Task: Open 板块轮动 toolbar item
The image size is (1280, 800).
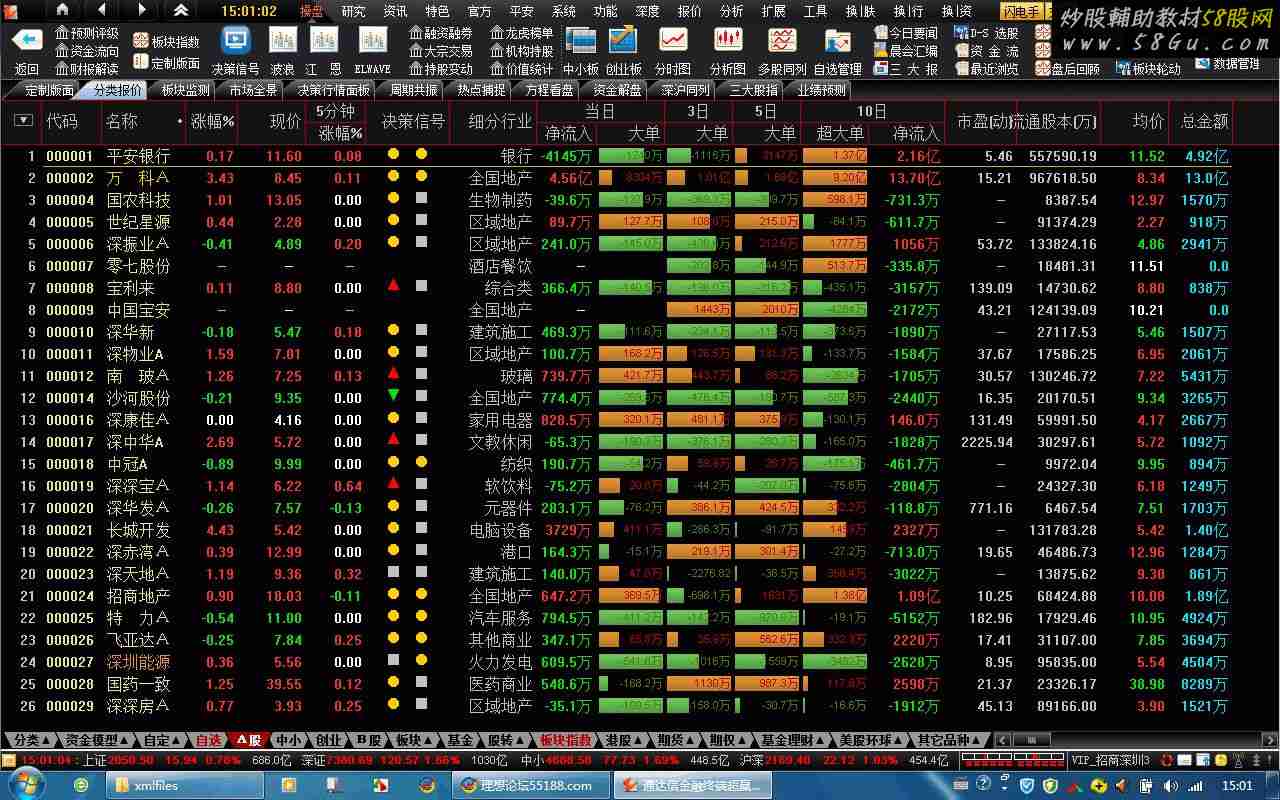Action: click(x=1148, y=68)
